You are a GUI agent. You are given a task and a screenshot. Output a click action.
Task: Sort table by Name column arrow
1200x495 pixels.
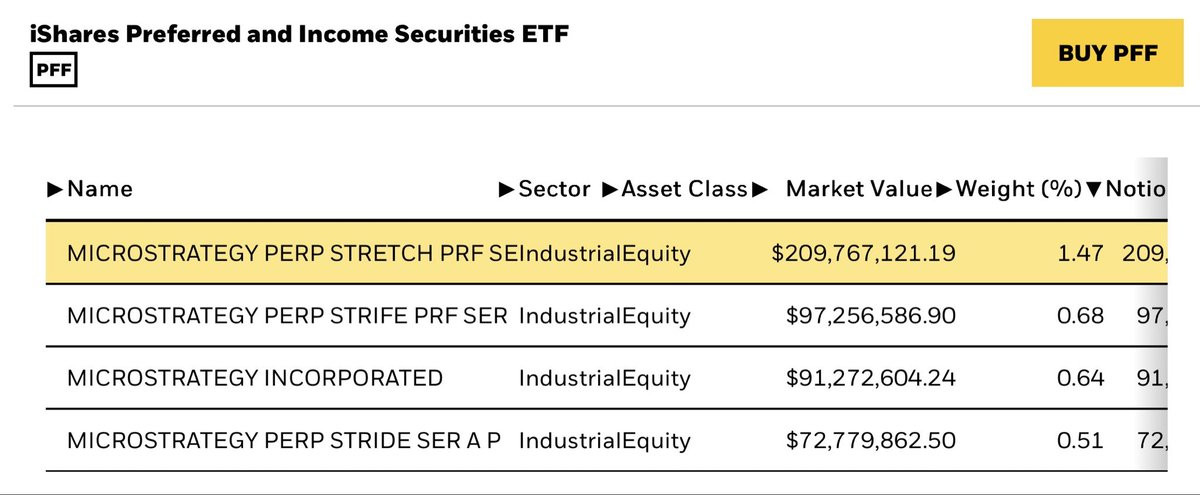coord(56,189)
